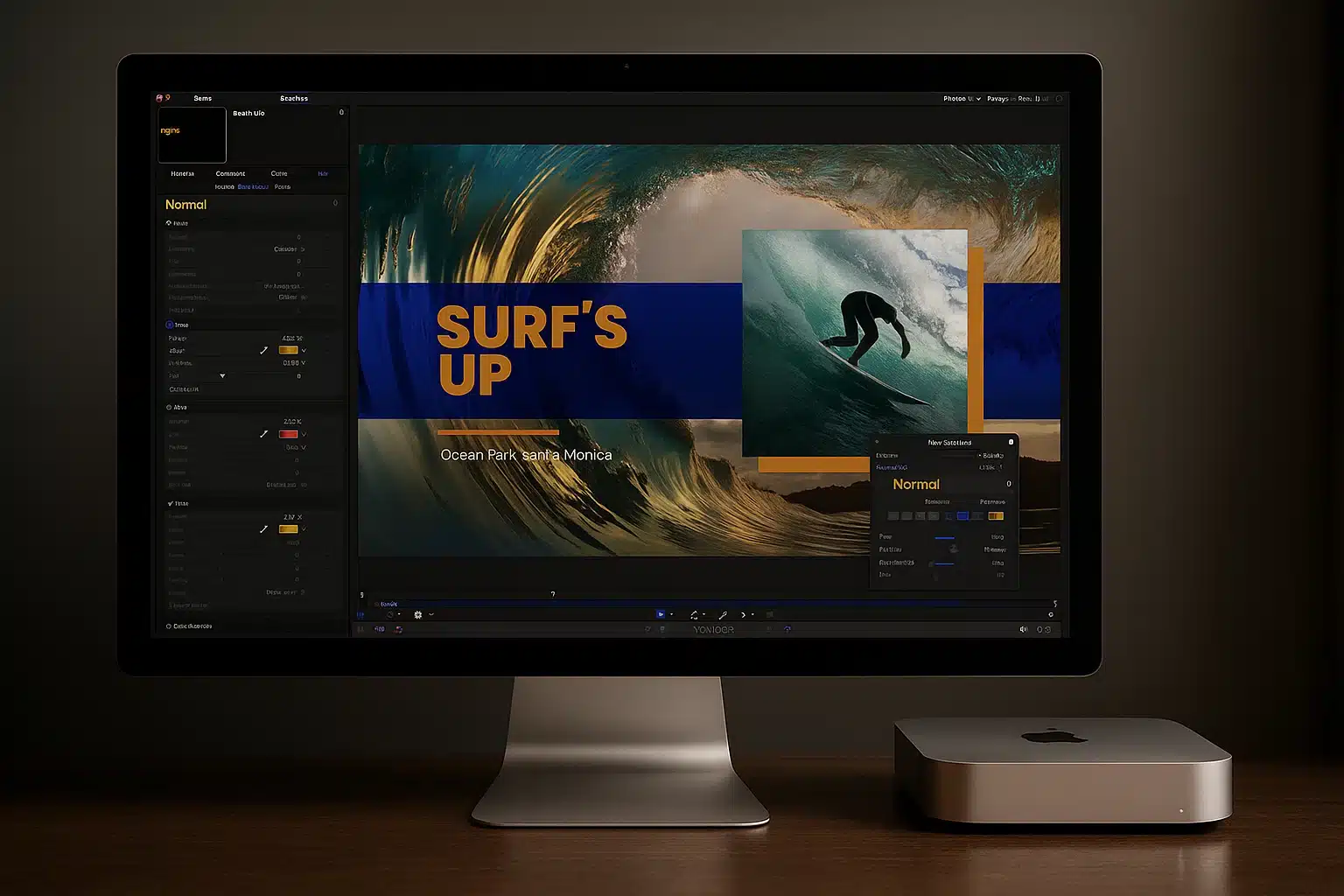Viewport: 1344px width, 896px height.
Task: Click the red app icon at top left
Action: click(159, 98)
